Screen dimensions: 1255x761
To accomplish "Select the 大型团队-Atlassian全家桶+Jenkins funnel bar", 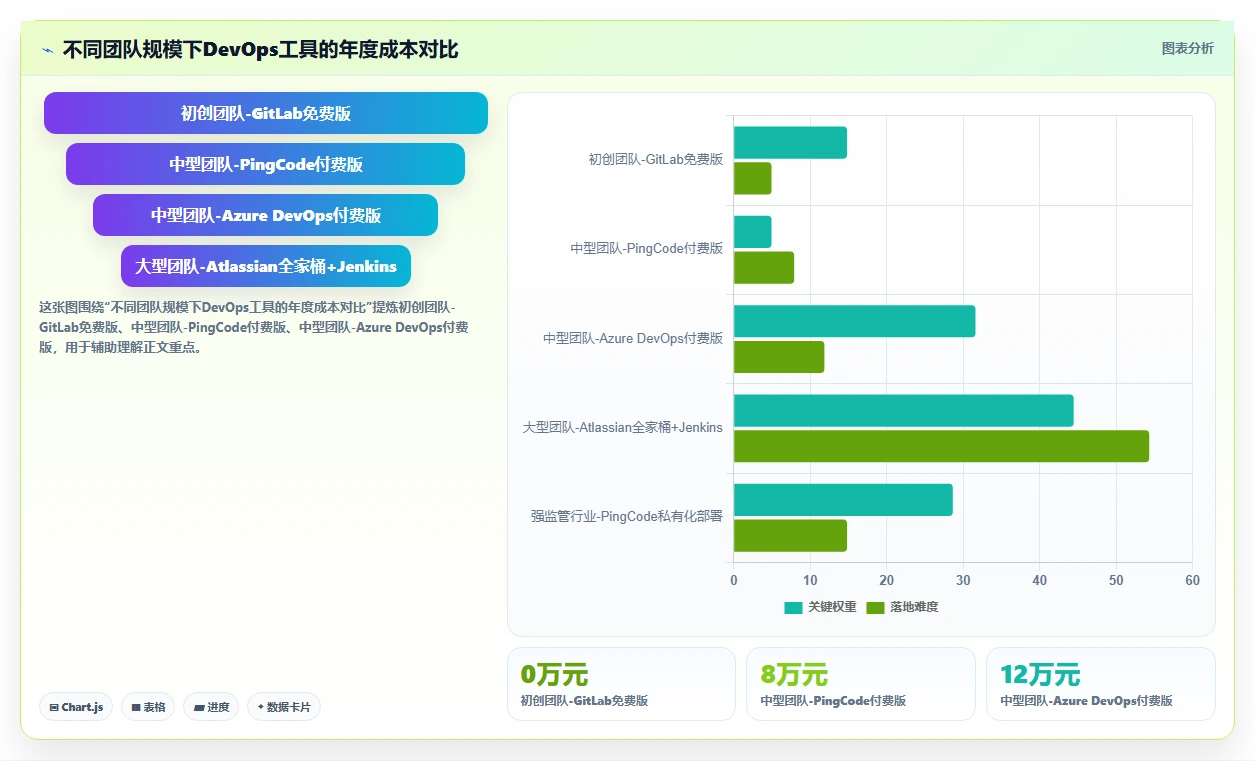I will pyautogui.click(x=266, y=266).
